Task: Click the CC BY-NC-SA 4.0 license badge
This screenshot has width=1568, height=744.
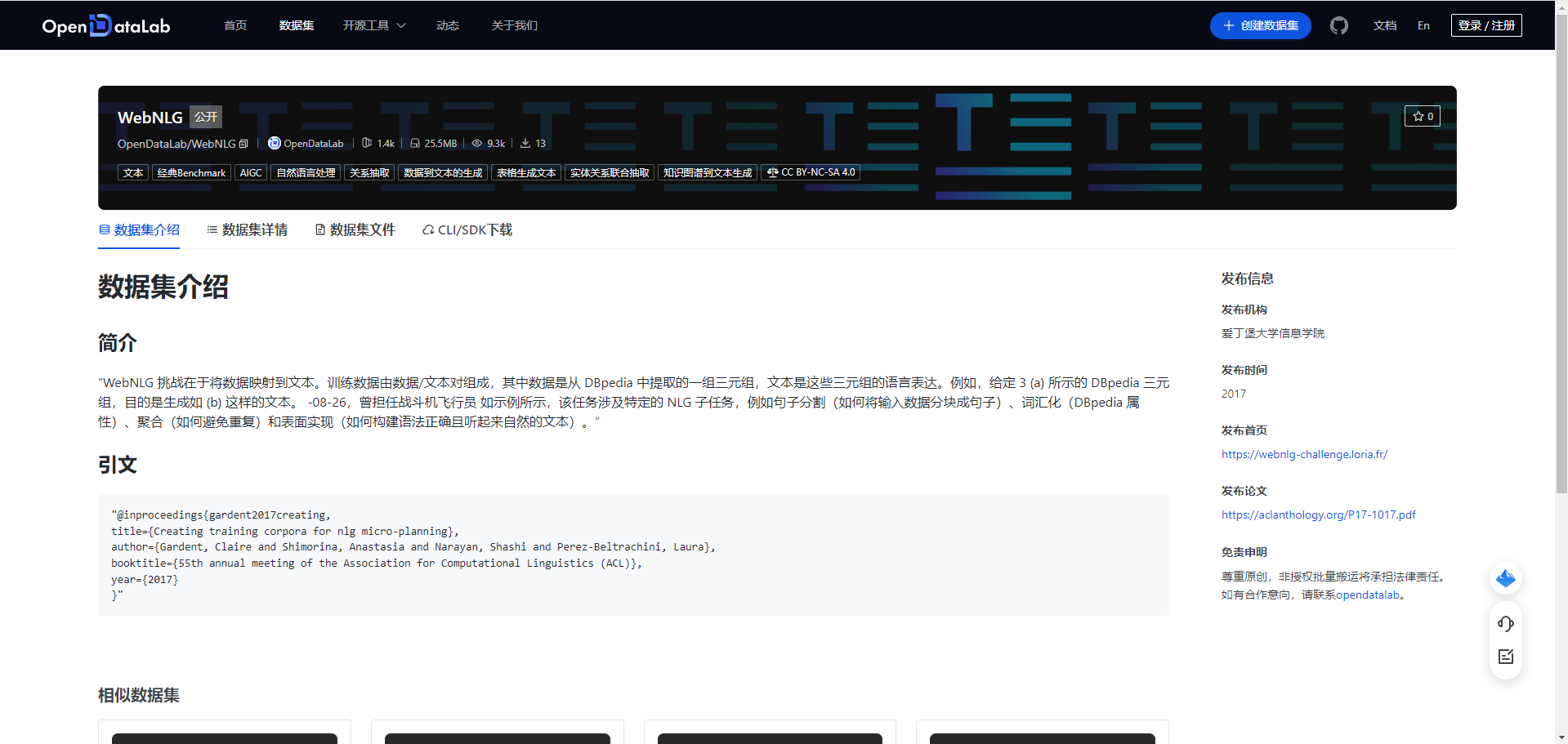Action: point(811,172)
